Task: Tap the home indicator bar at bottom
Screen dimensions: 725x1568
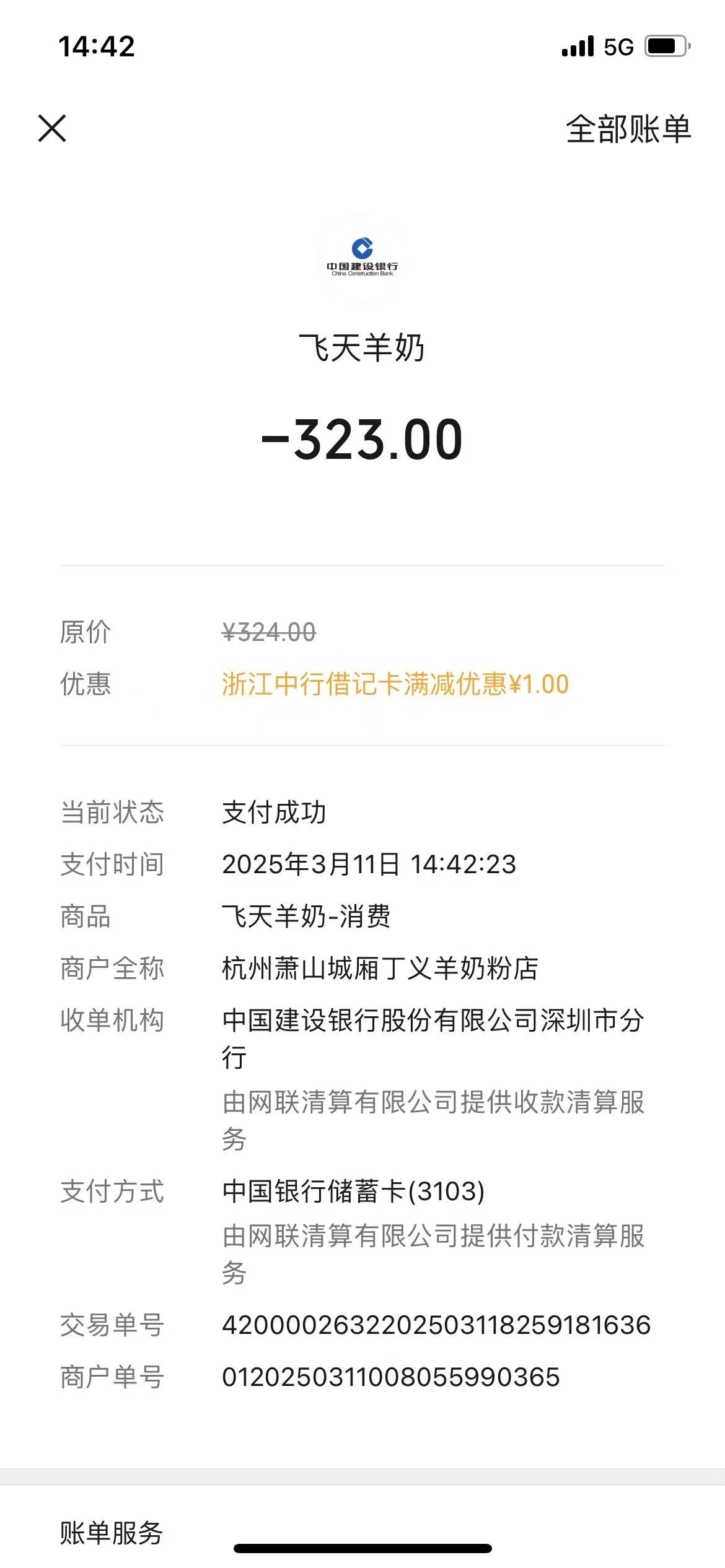Action: 362,1548
